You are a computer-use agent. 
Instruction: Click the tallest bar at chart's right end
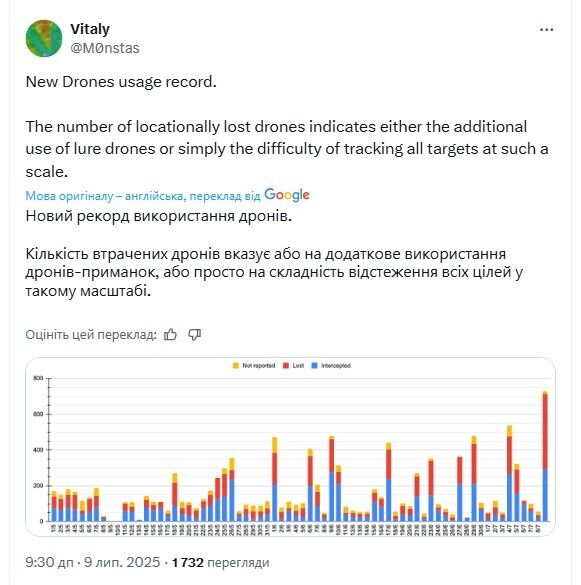[x=545, y=456]
